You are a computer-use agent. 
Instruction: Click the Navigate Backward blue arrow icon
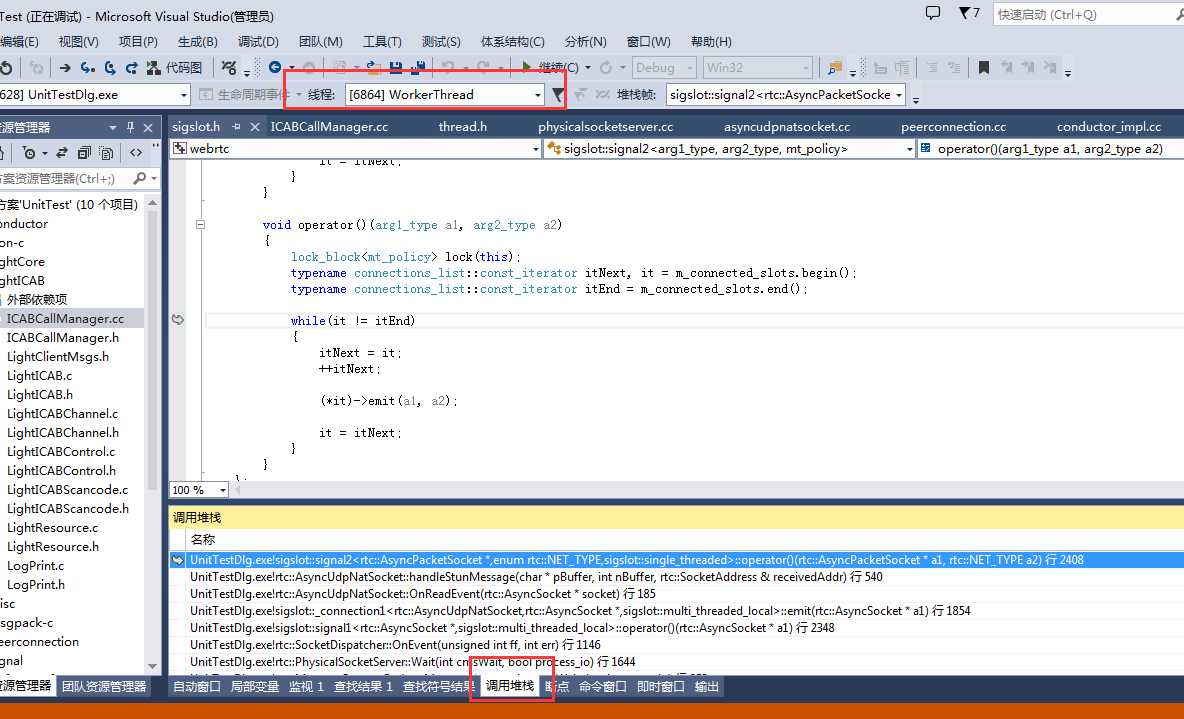point(275,67)
